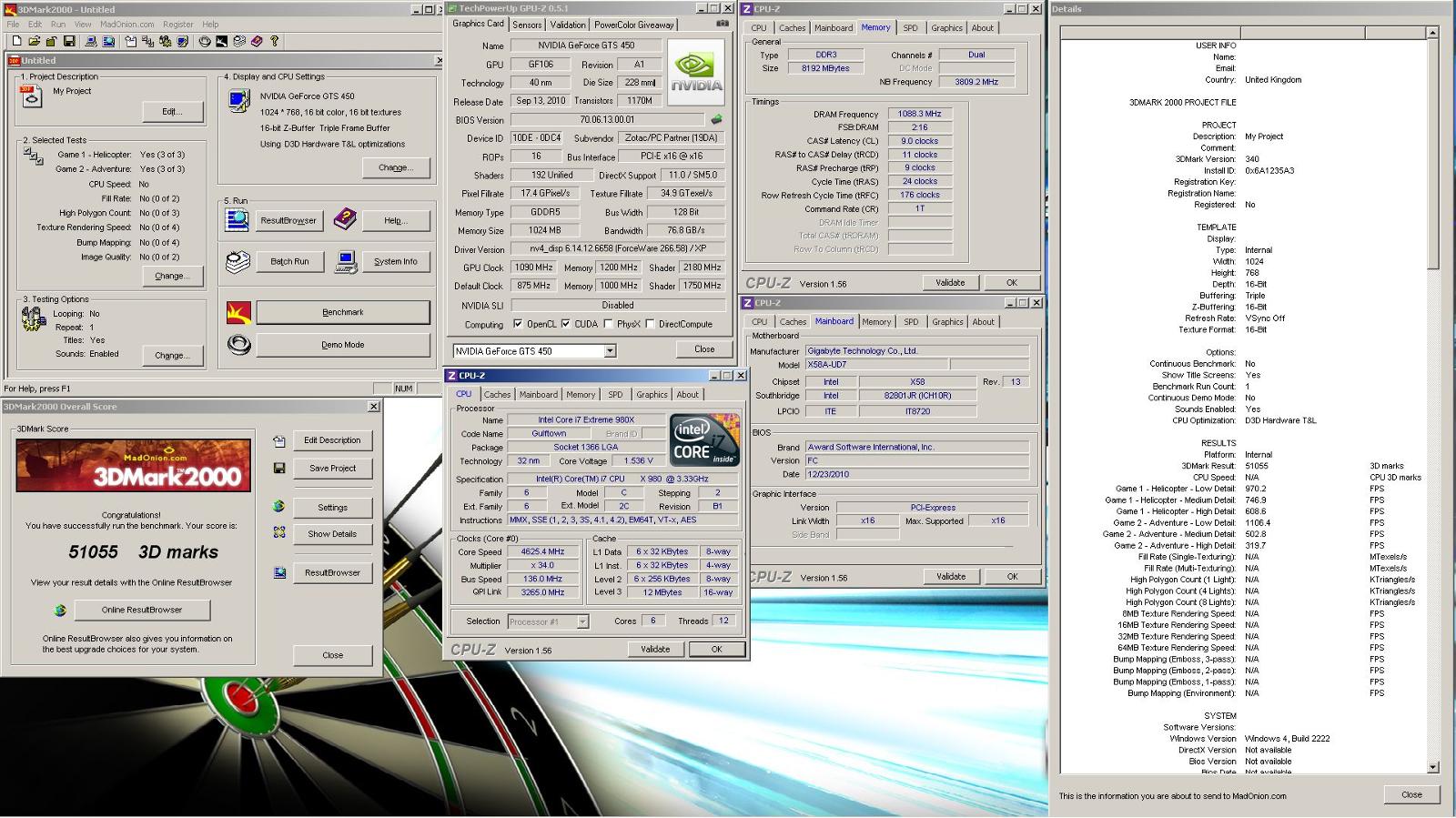This screenshot has width=1456, height=818.
Task: Click the Edit Description icon in 3DMark2000 toolbar
Action: tap(131, 41)
